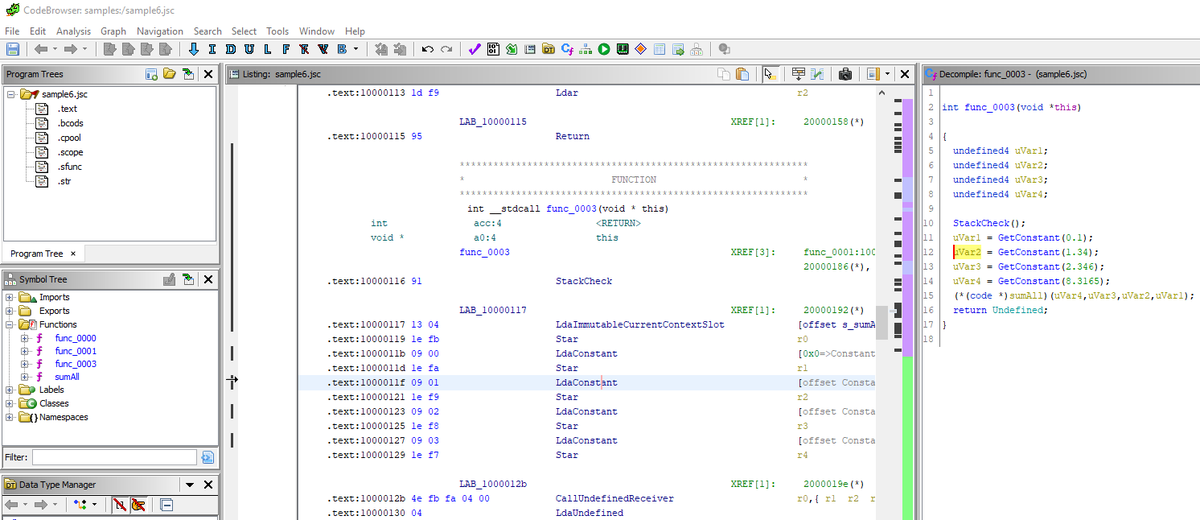Click the camera snapshot icon in Listing
This screenshot has height=520, width=1200.
click(x=845, y=74)
